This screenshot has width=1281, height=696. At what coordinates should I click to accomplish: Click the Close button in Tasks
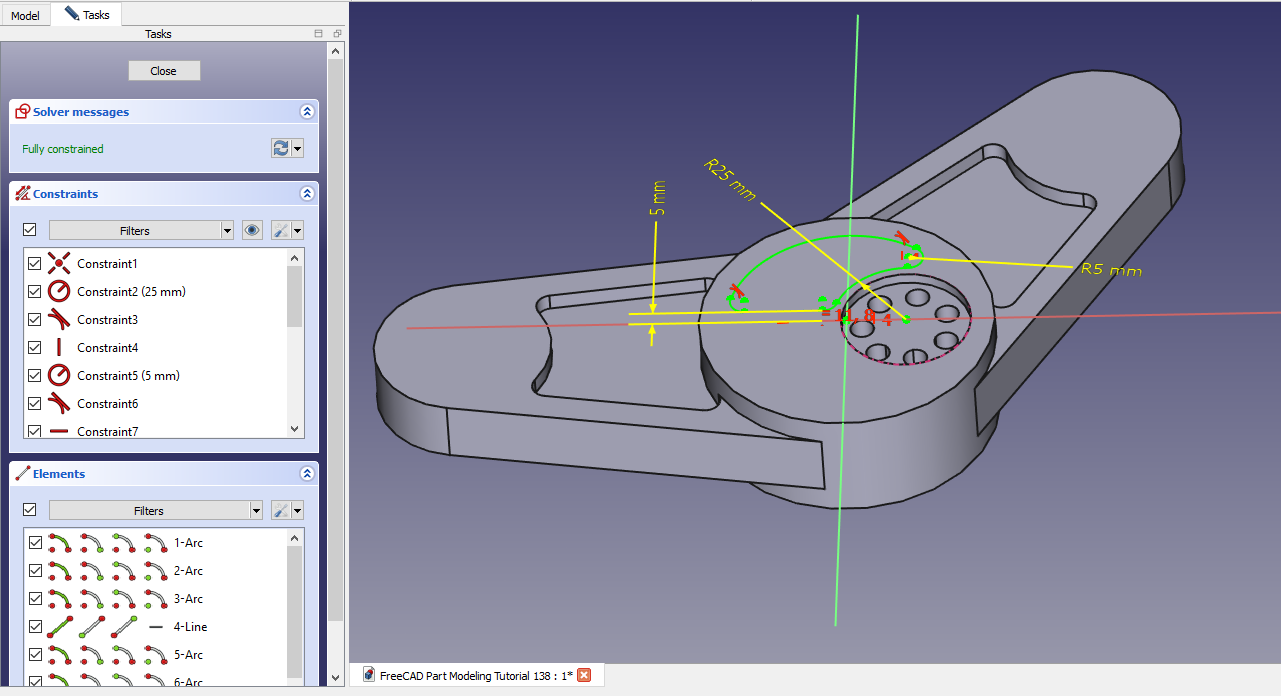164,71
